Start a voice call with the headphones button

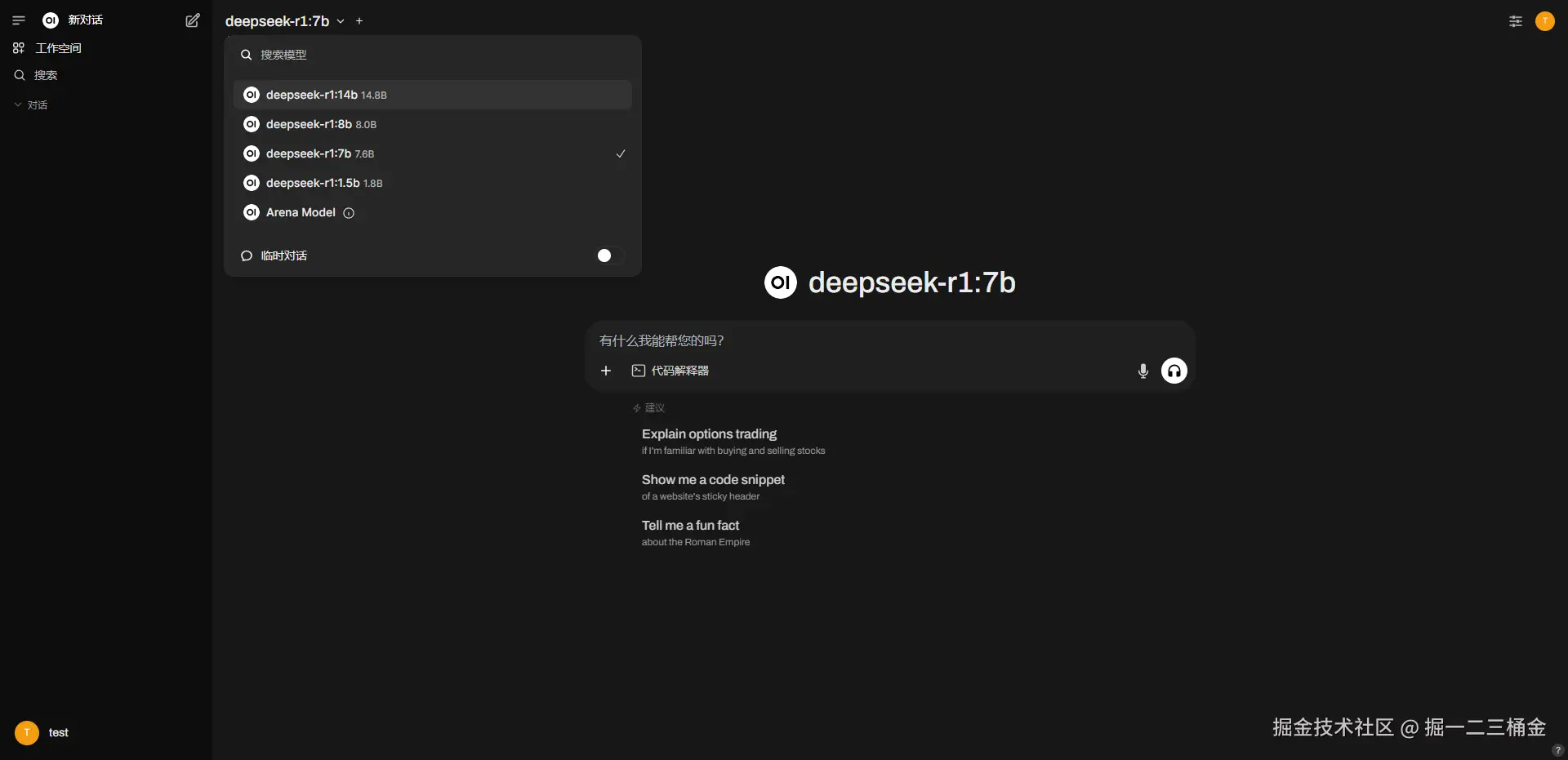tap(1174, 371)
